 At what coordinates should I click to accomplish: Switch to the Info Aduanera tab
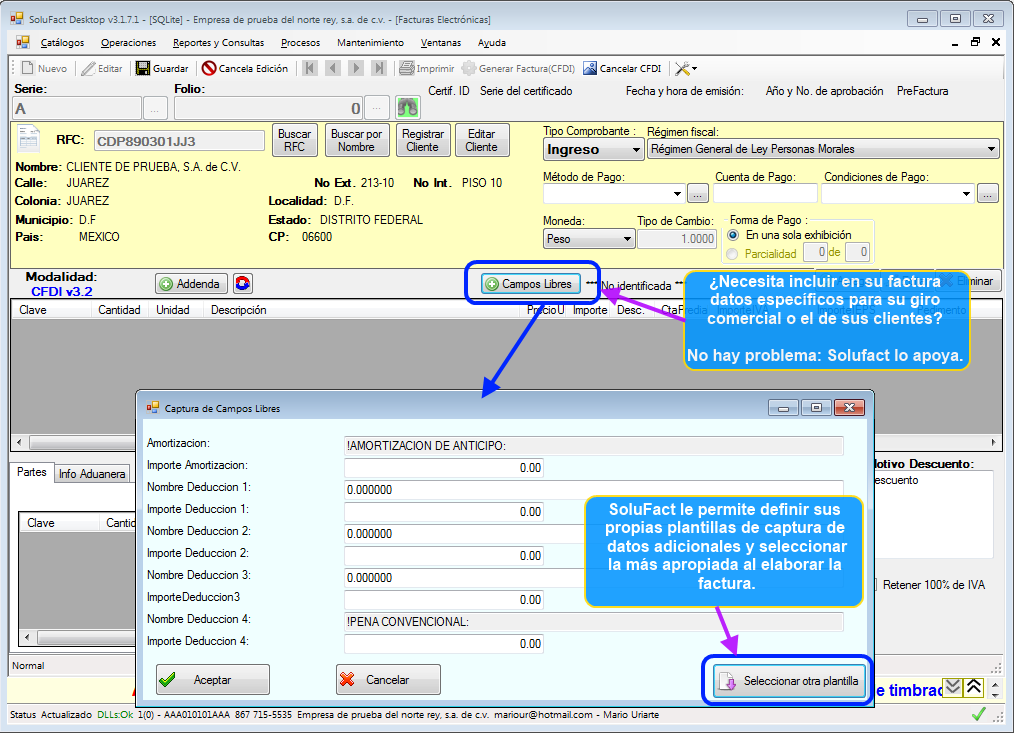tap(92, 474)
